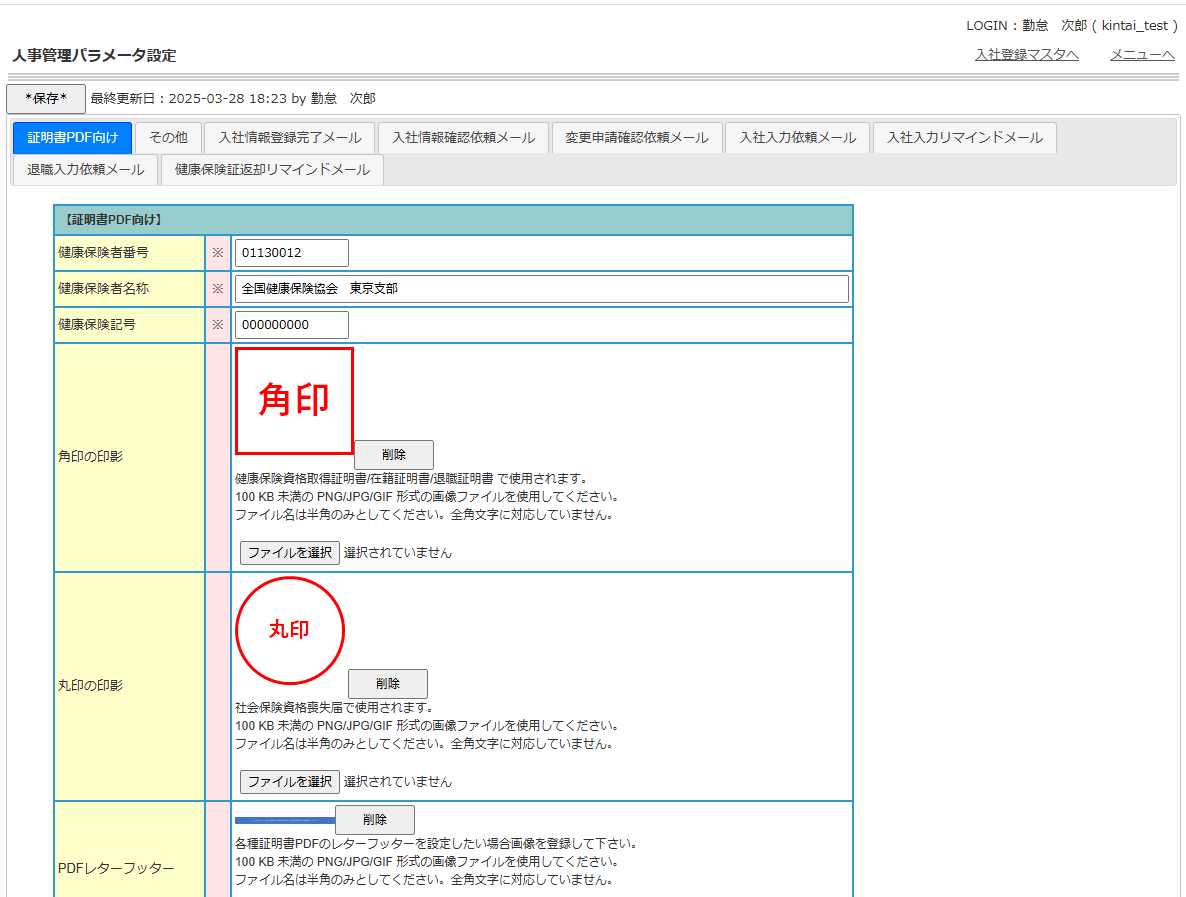Click the メニューへ link
The image size is (1186, 897).
(x=1142, y=55)
